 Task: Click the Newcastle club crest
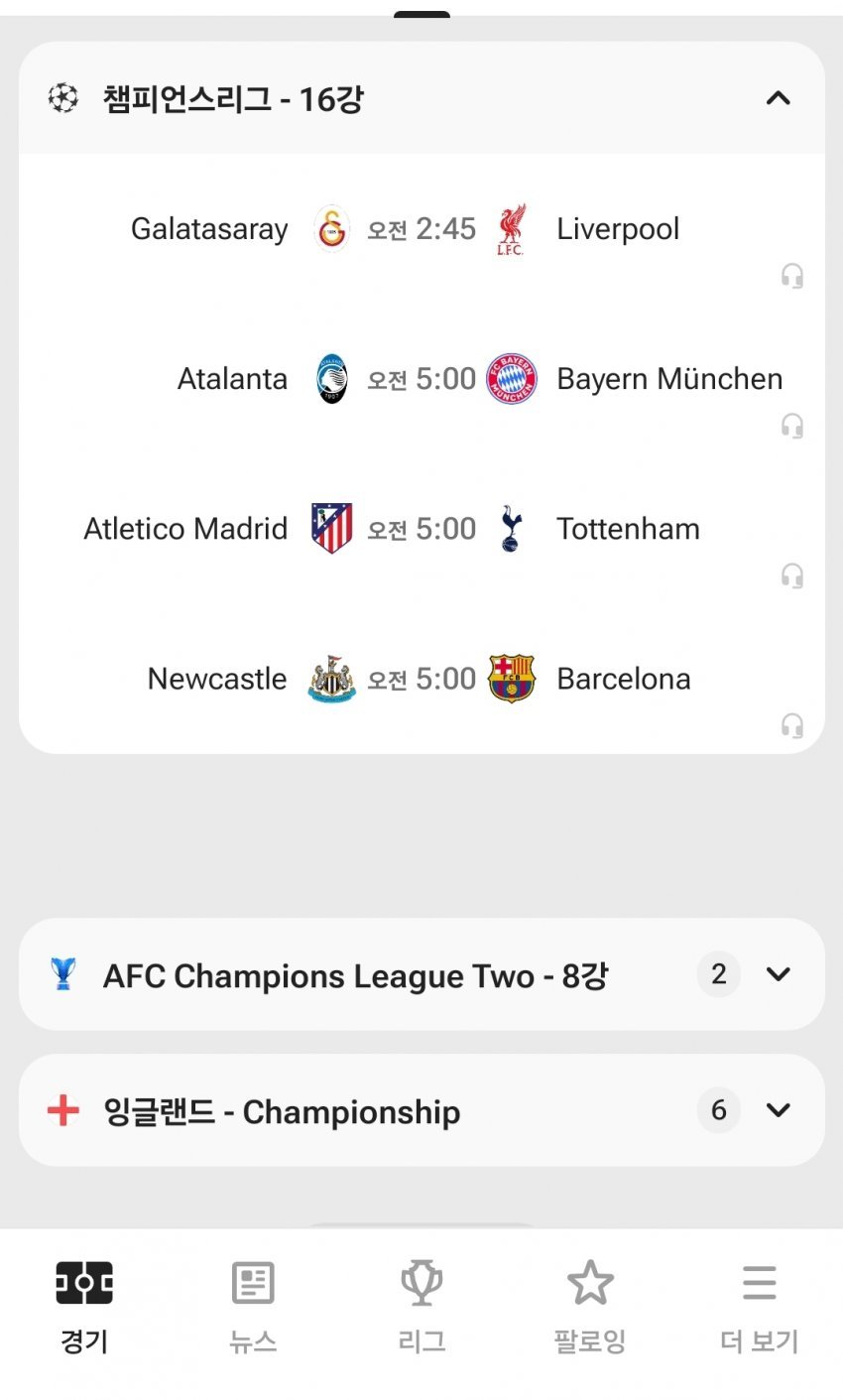[x=332, y=679]
